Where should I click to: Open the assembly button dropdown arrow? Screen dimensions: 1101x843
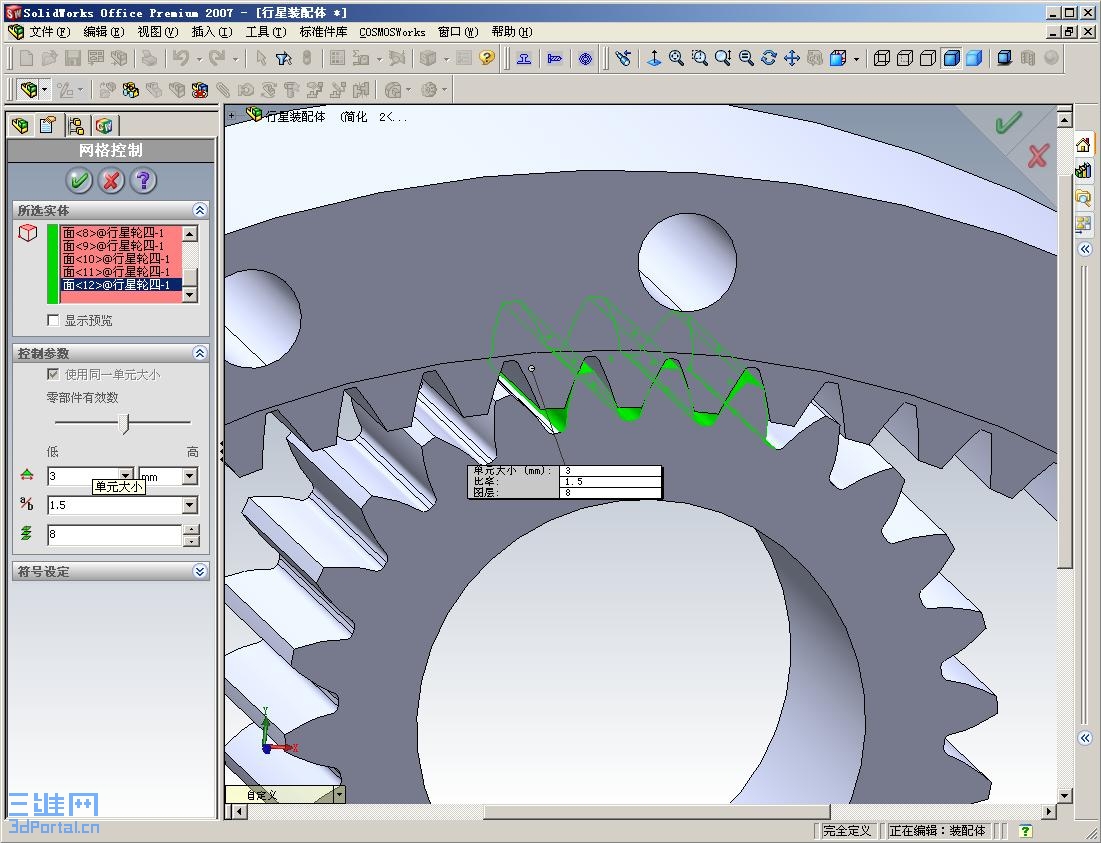click(x=45, y=90)
